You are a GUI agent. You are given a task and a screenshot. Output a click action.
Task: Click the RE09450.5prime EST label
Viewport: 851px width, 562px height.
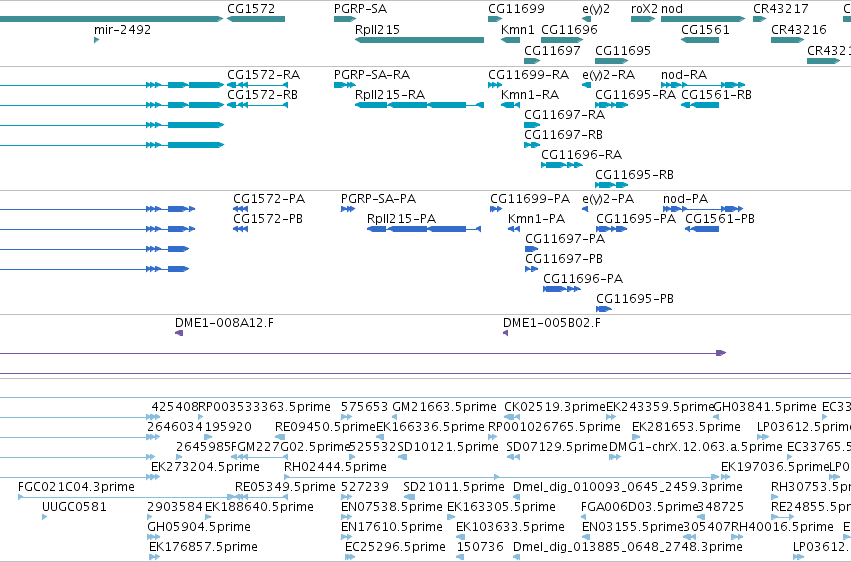[325, 427]
